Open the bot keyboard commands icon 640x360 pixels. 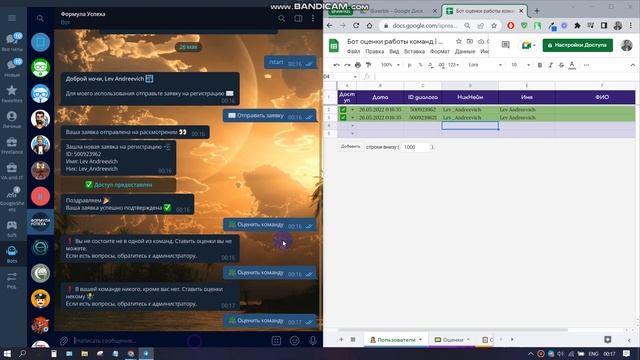point(276,340)
